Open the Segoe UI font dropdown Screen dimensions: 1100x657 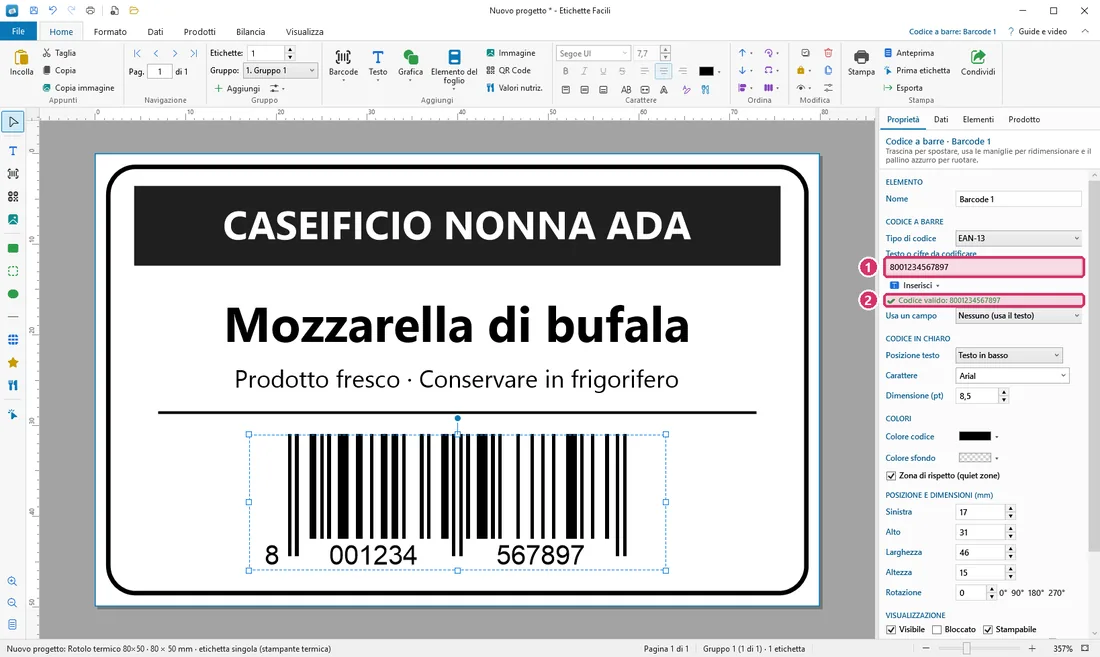[x=593, y=53]
